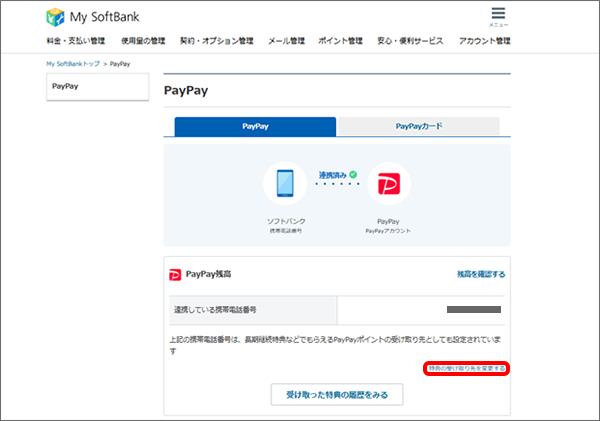Click 受け取った特典の履歴をみる button
The width and height of the screenshot is (600, 421).
(337, 395)
